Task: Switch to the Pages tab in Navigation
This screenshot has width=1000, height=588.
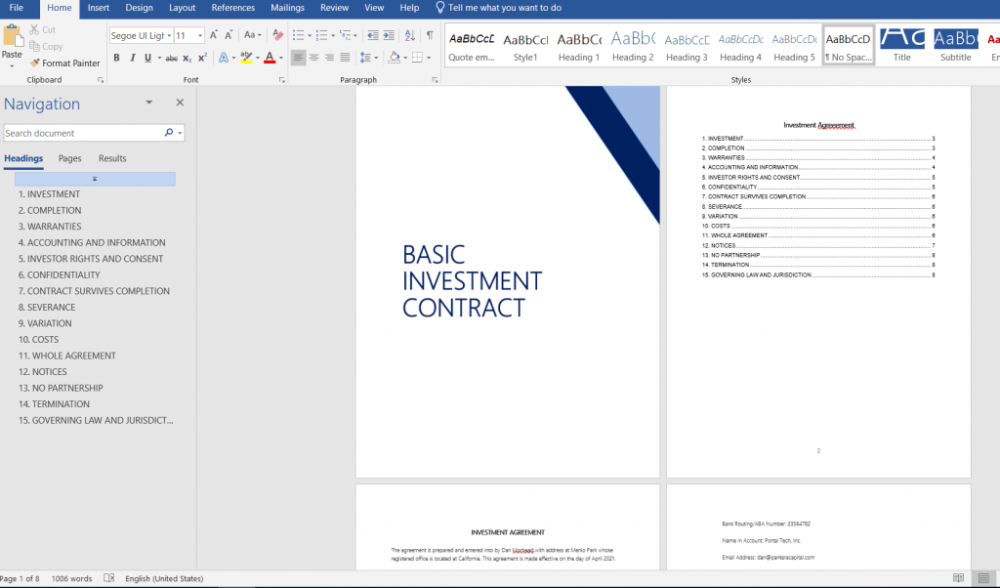Action: (x=70, y=158)
